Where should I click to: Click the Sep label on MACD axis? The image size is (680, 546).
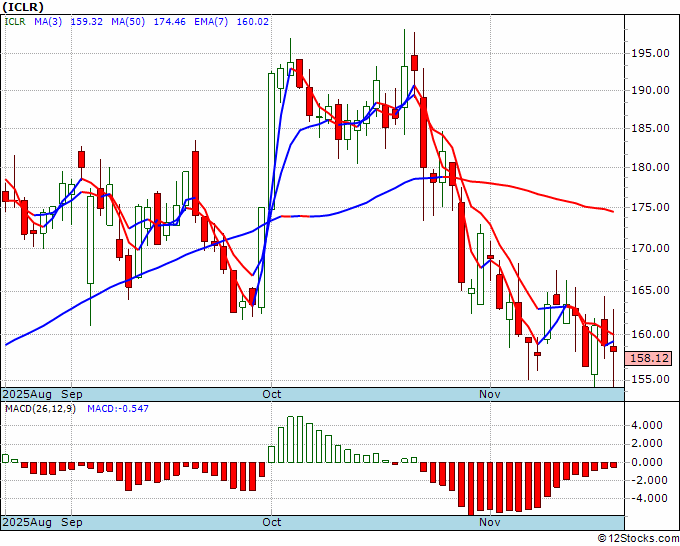click(x=72, y=522)
